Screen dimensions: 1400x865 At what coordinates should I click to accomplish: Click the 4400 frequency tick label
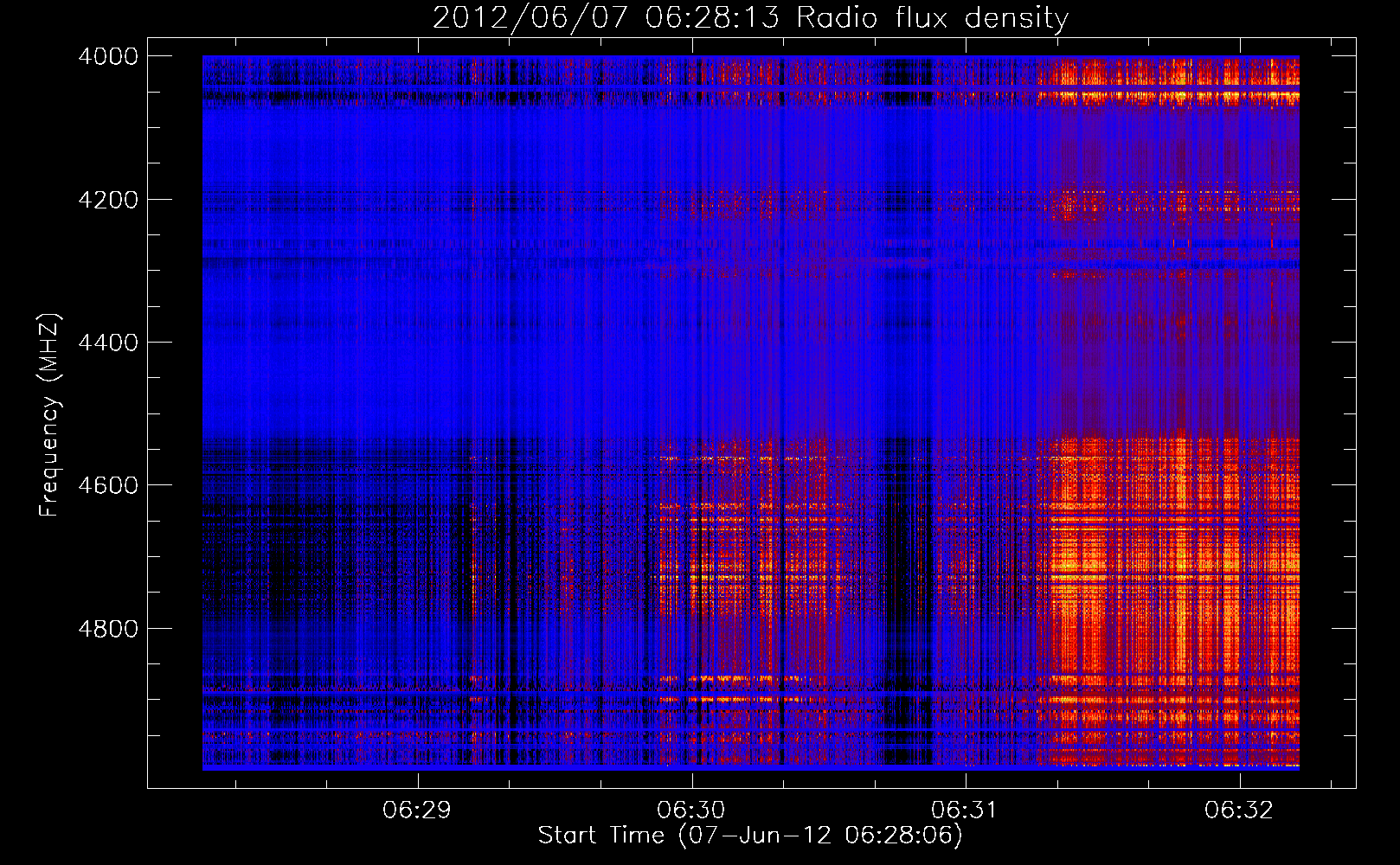point(108,343)
